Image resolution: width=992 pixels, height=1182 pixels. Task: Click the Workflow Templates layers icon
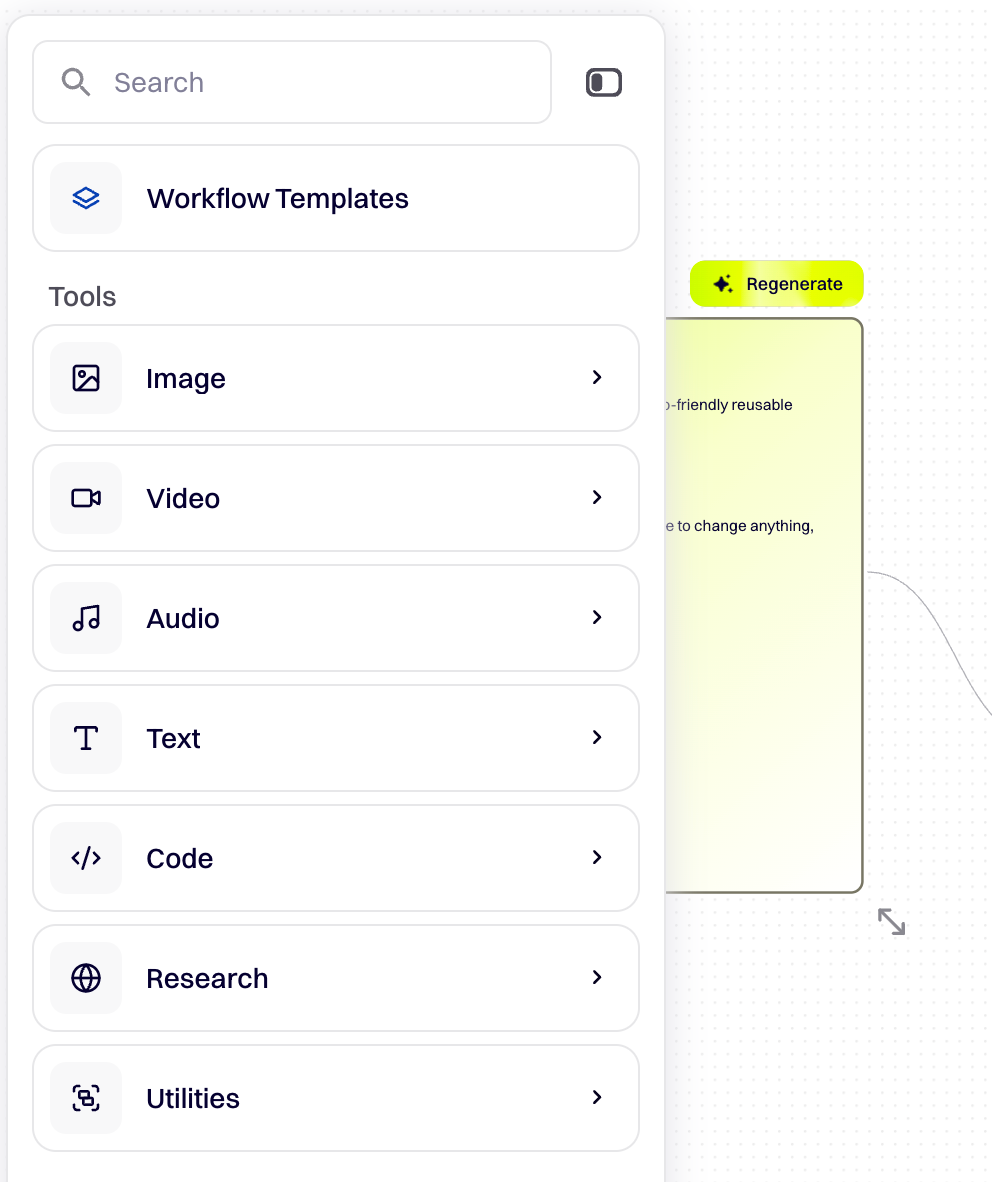86,198
